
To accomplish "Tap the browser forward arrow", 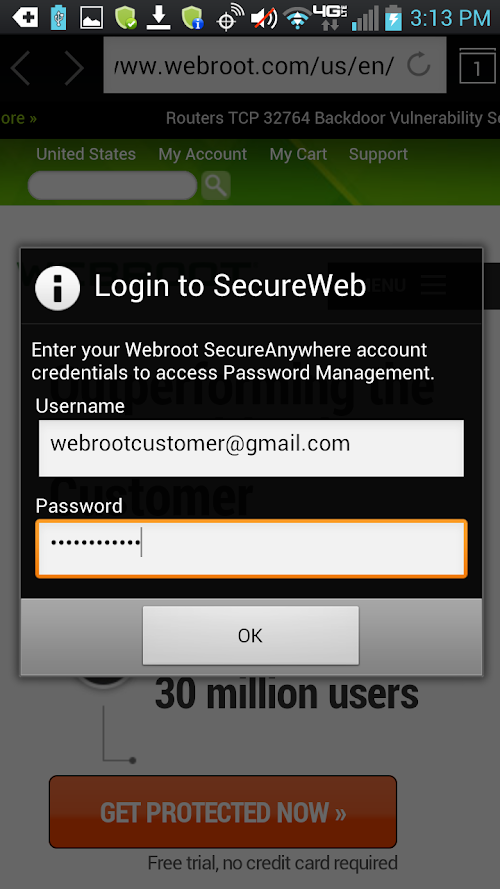I will 74,67.
